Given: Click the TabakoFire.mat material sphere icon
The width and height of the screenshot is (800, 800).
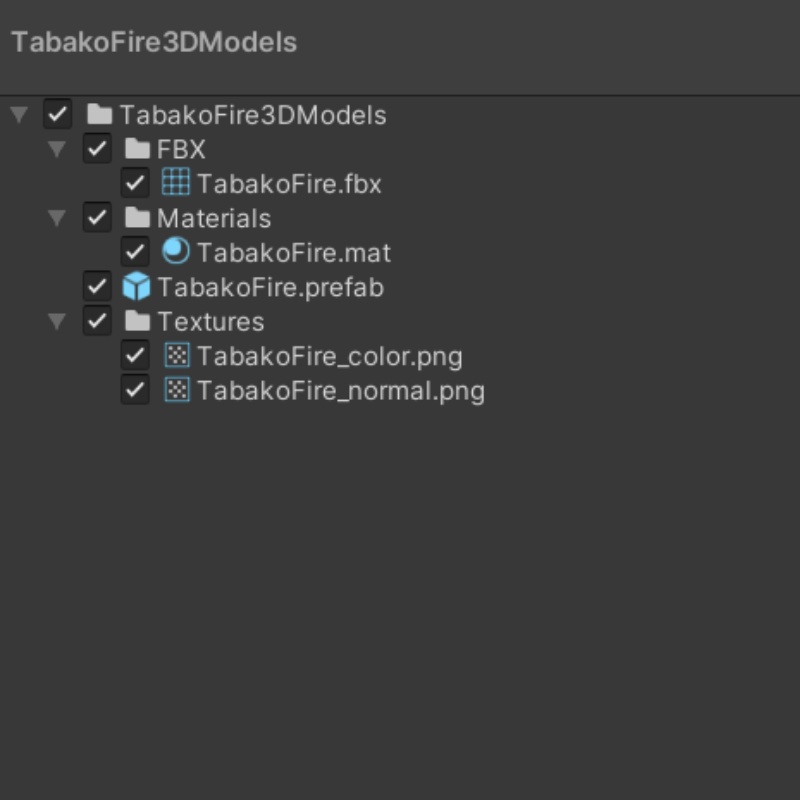Looking at the screenshot, I should (x=175, y=252).
